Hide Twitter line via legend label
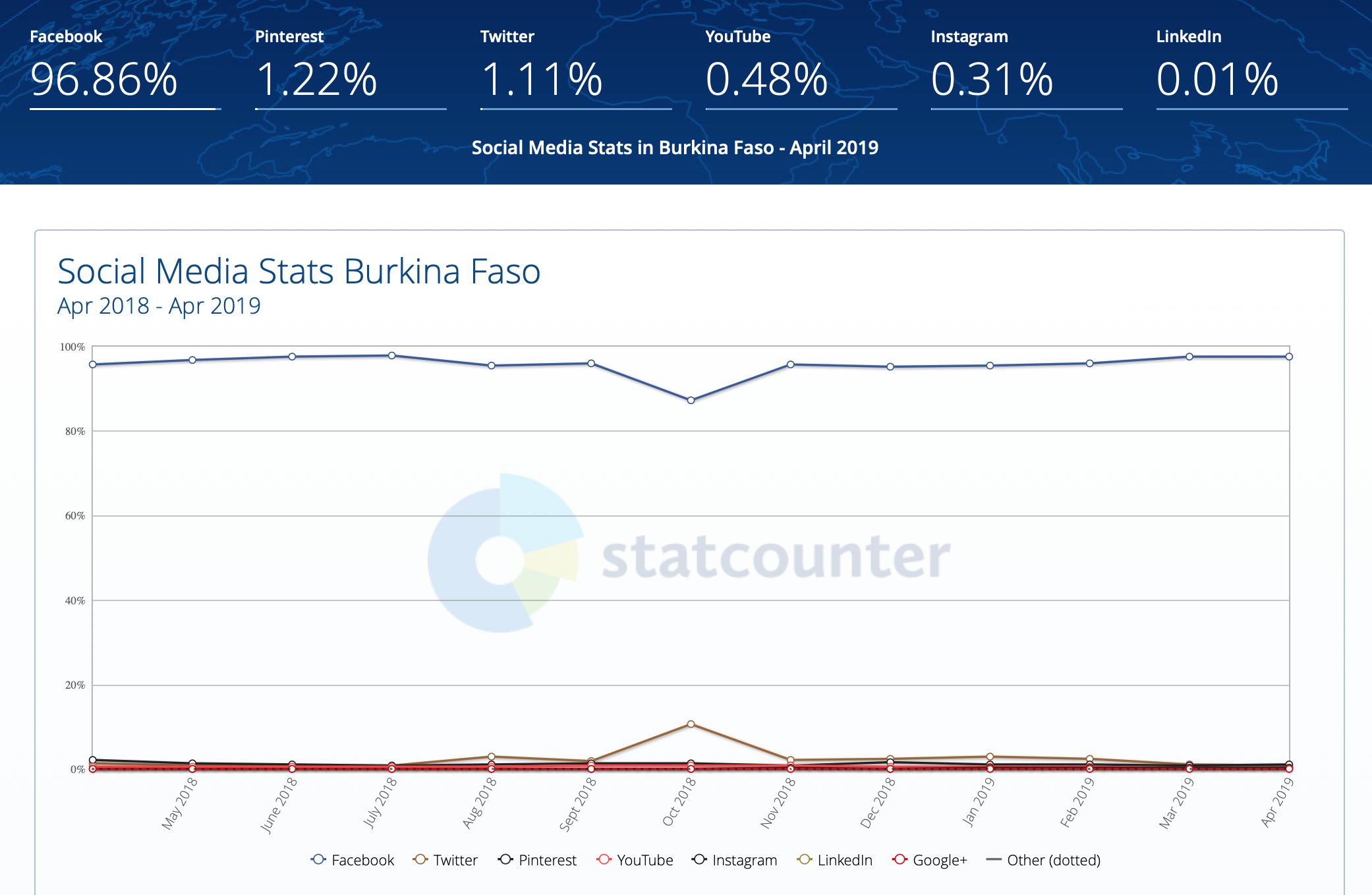This screenshot has width=1372, height=895. (455, 860)
